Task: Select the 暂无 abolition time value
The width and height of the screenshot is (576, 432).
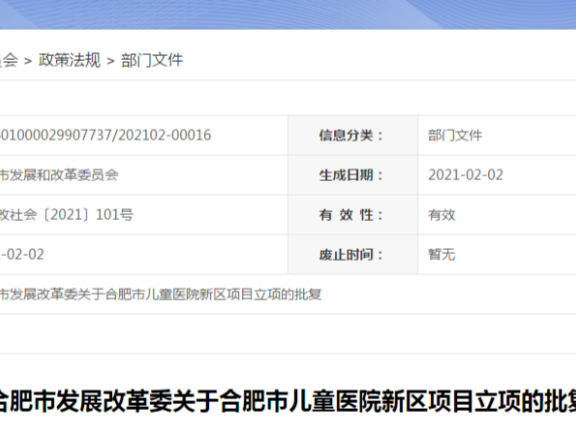Action: click(x=442, y=255)
